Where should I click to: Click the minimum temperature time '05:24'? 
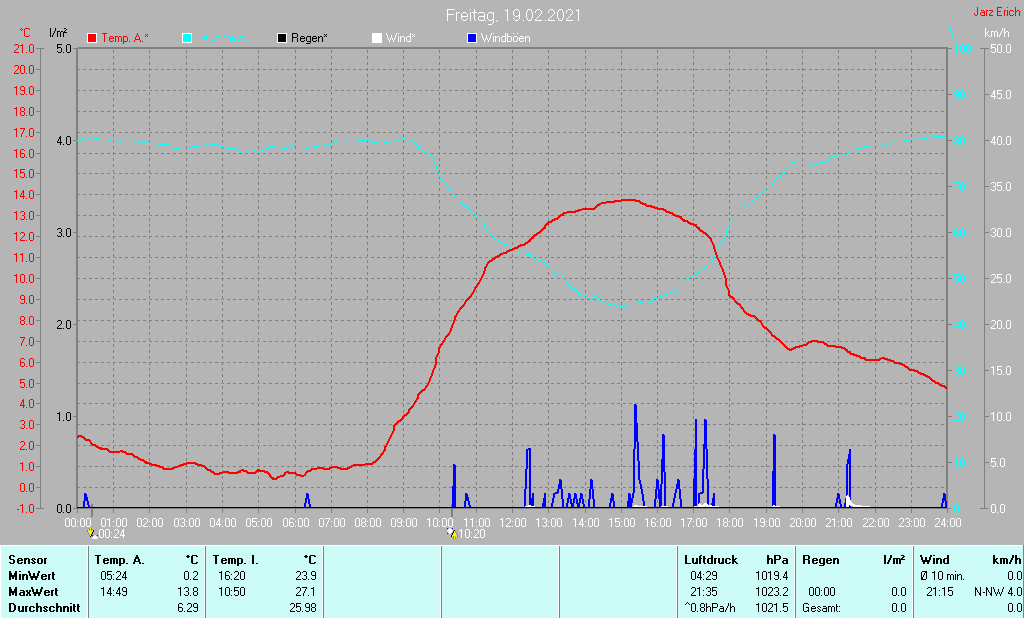pos(114,576)
